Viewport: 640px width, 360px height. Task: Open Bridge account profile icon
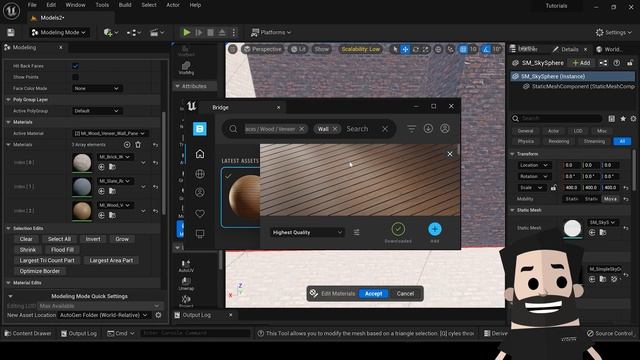(x=445, y=129)
